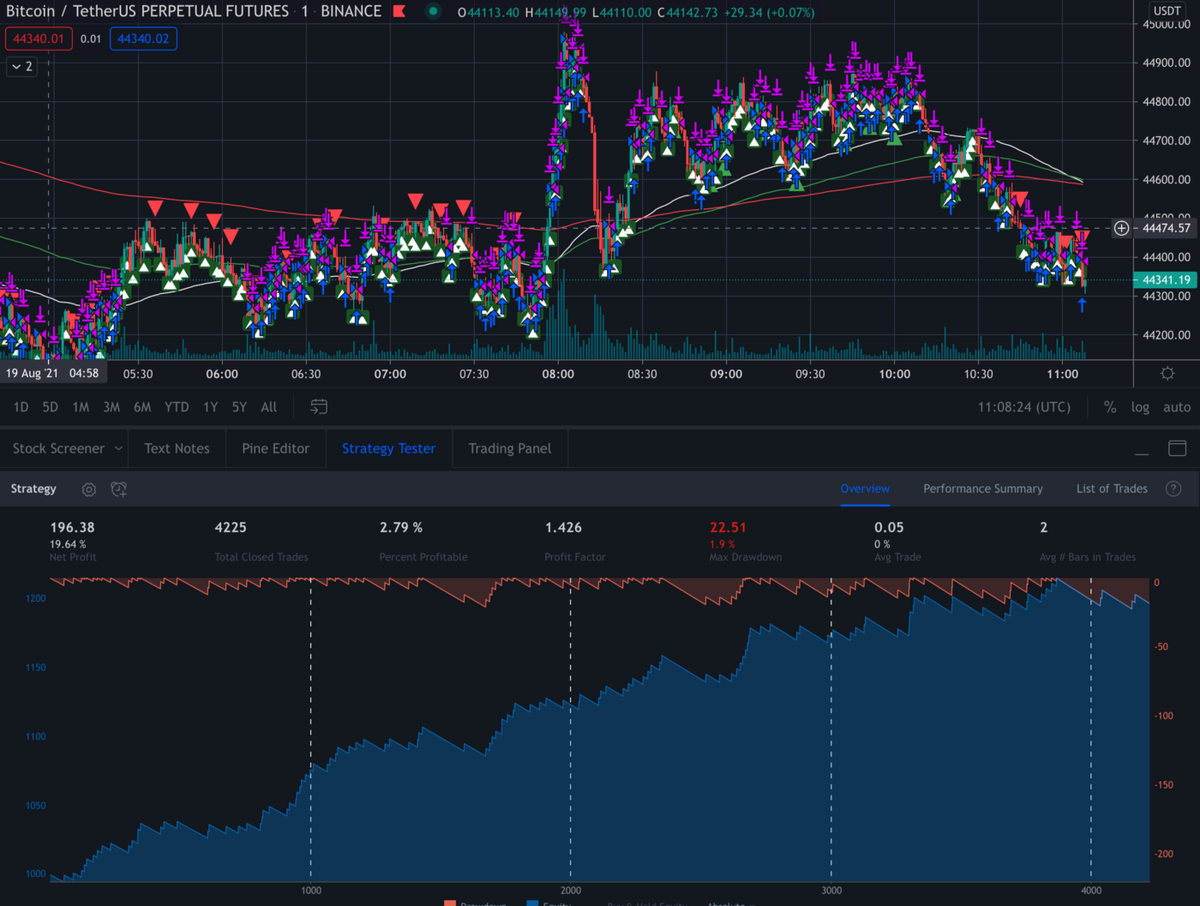Select the 1Y date range

tap(210, 407)
